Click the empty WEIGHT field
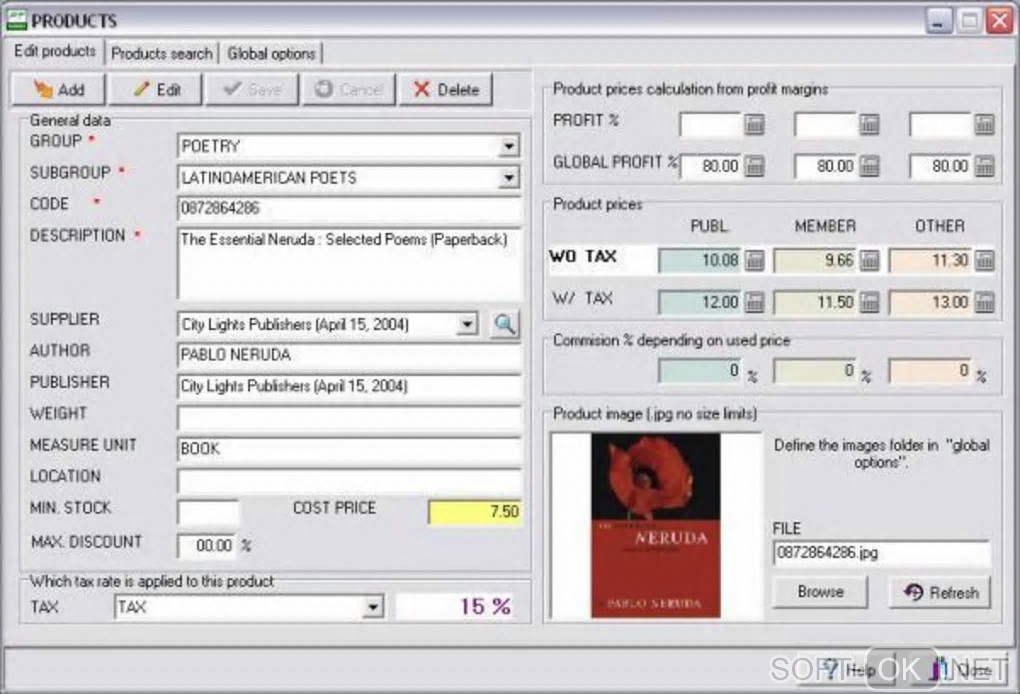This screenshot has width=1020, height=694. pos(349,418)
